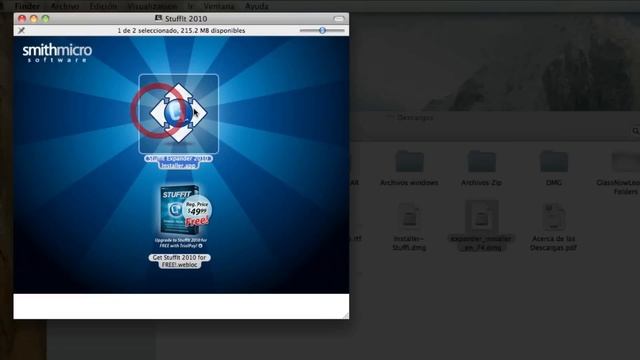Open the Archivo menu
The width and height of the screenshot is (640, 360).
(x=65, y=6)
